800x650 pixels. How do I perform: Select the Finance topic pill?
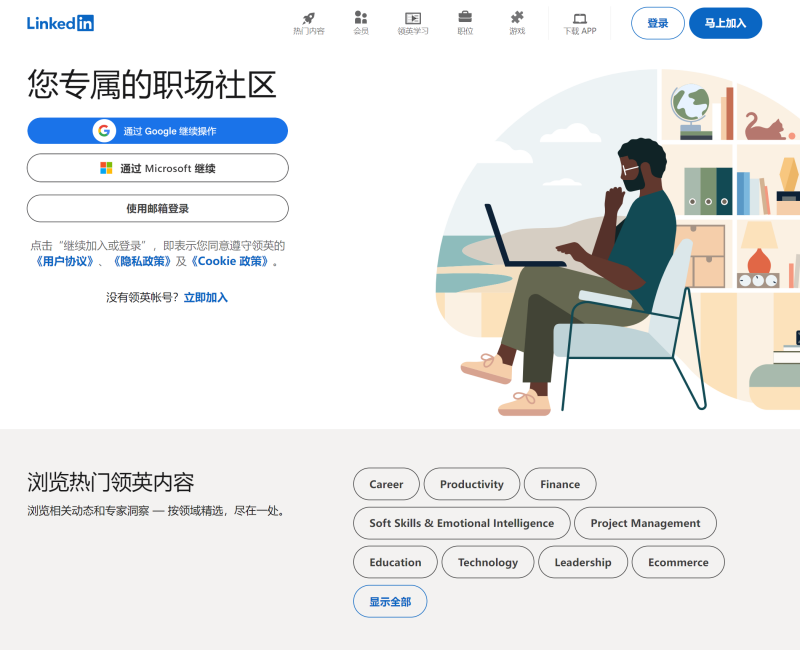(x=560, y=484)
